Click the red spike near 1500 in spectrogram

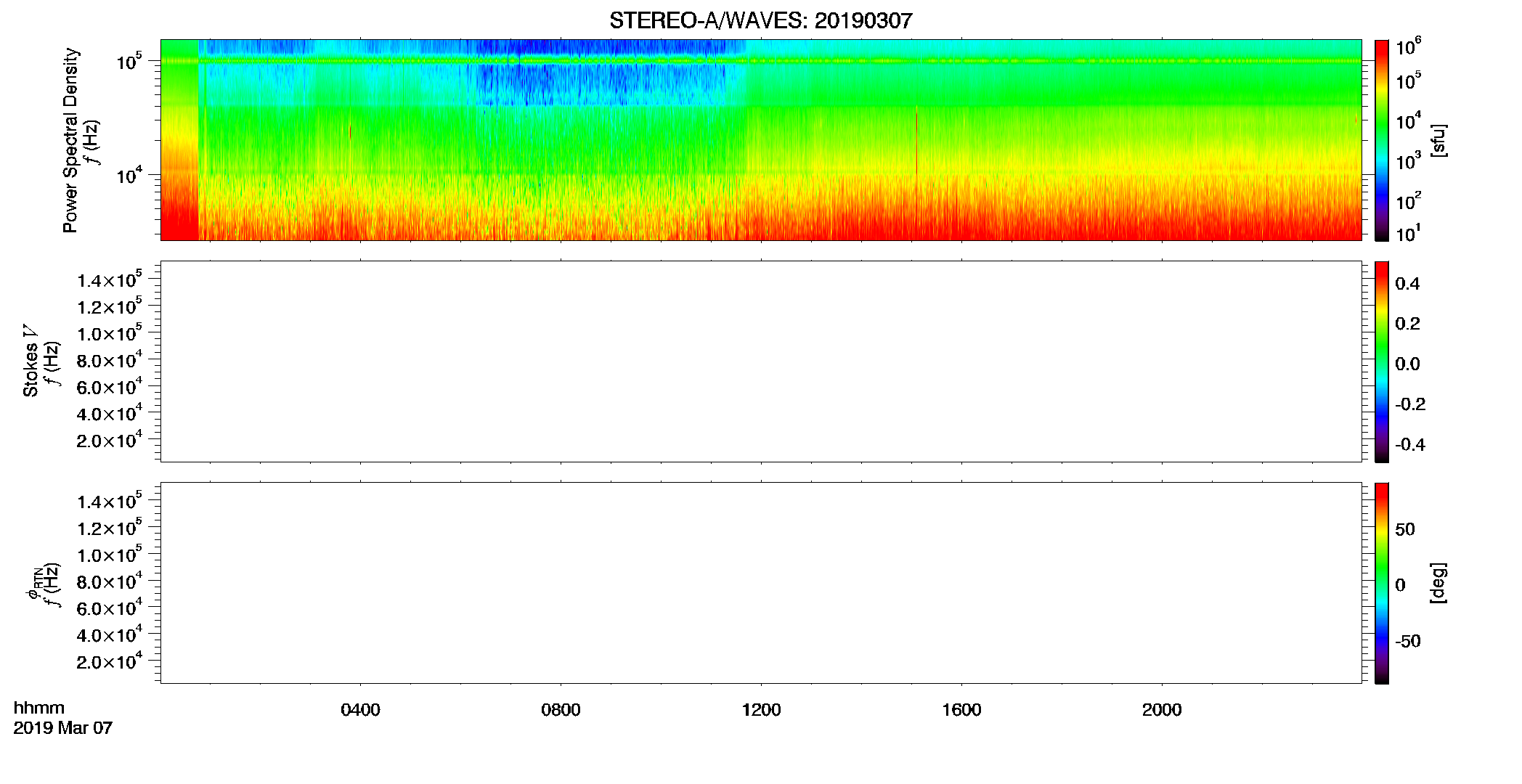pos(916,142)
